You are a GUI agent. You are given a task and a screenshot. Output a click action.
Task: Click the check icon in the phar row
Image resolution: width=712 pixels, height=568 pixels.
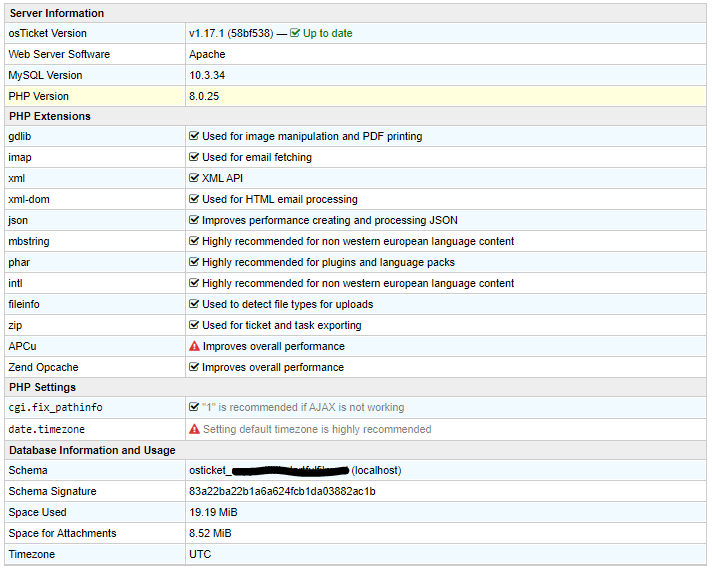(x=195, y=263)
